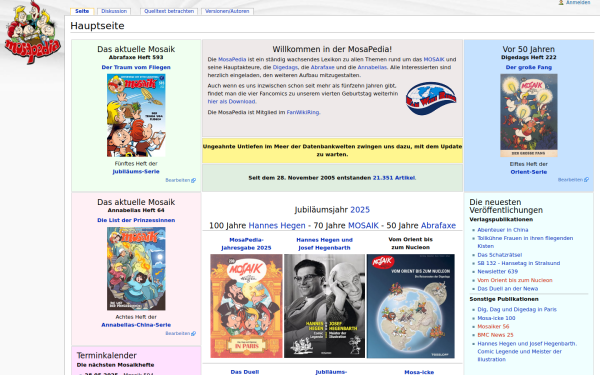The image size is (600, 375).
Task: Open the Digedags link in welcome text
Action: 285,67
